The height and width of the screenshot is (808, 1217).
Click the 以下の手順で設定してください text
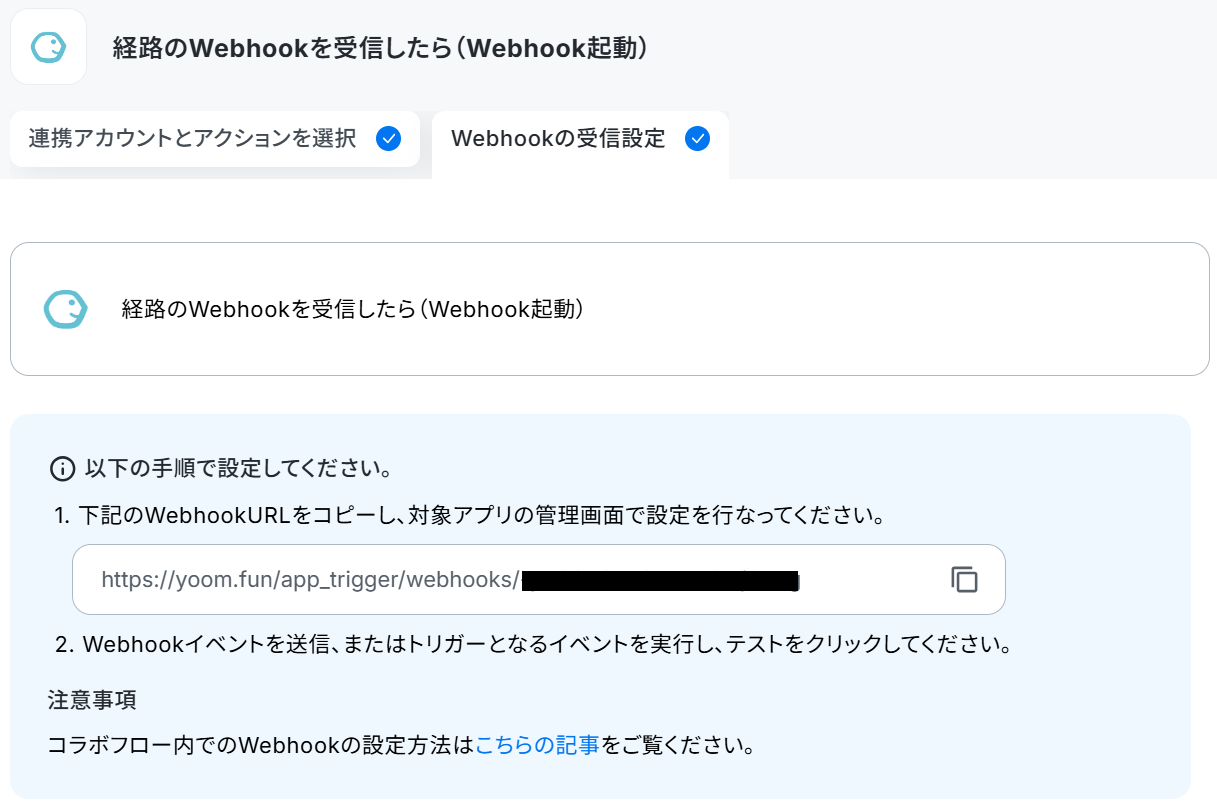point(237,468)
